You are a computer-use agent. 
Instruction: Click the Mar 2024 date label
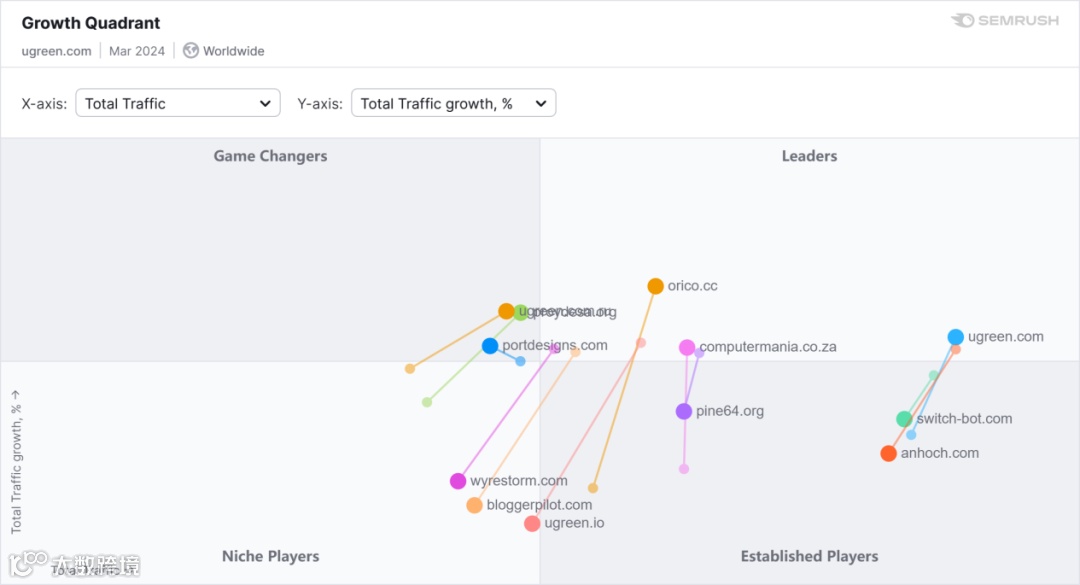(x=137, y=51)
